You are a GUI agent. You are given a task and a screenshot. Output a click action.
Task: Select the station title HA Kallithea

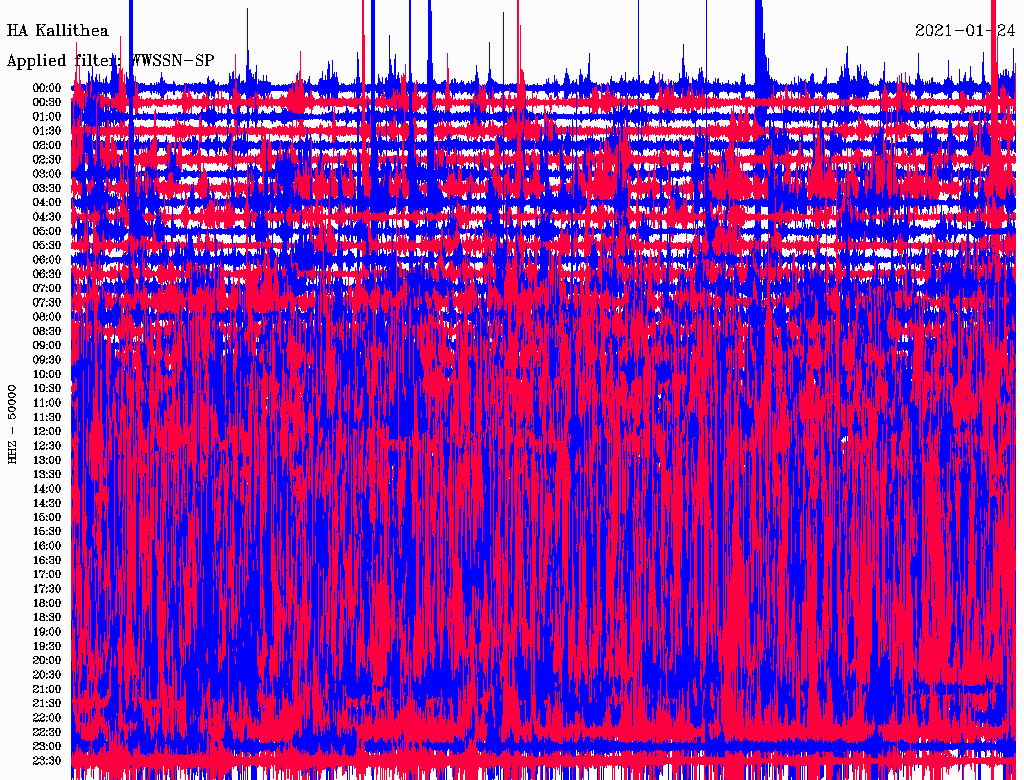point(57,31)
